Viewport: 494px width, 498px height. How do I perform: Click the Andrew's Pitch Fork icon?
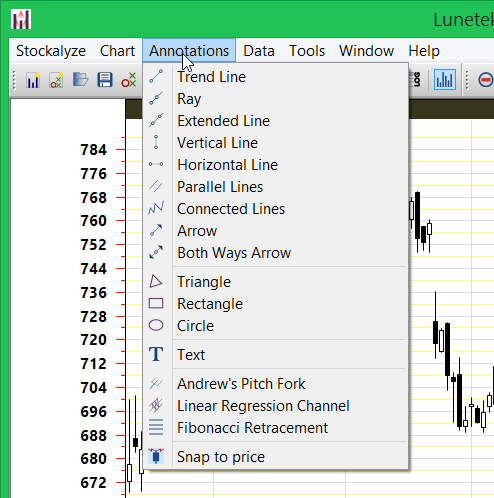point(156,383)
